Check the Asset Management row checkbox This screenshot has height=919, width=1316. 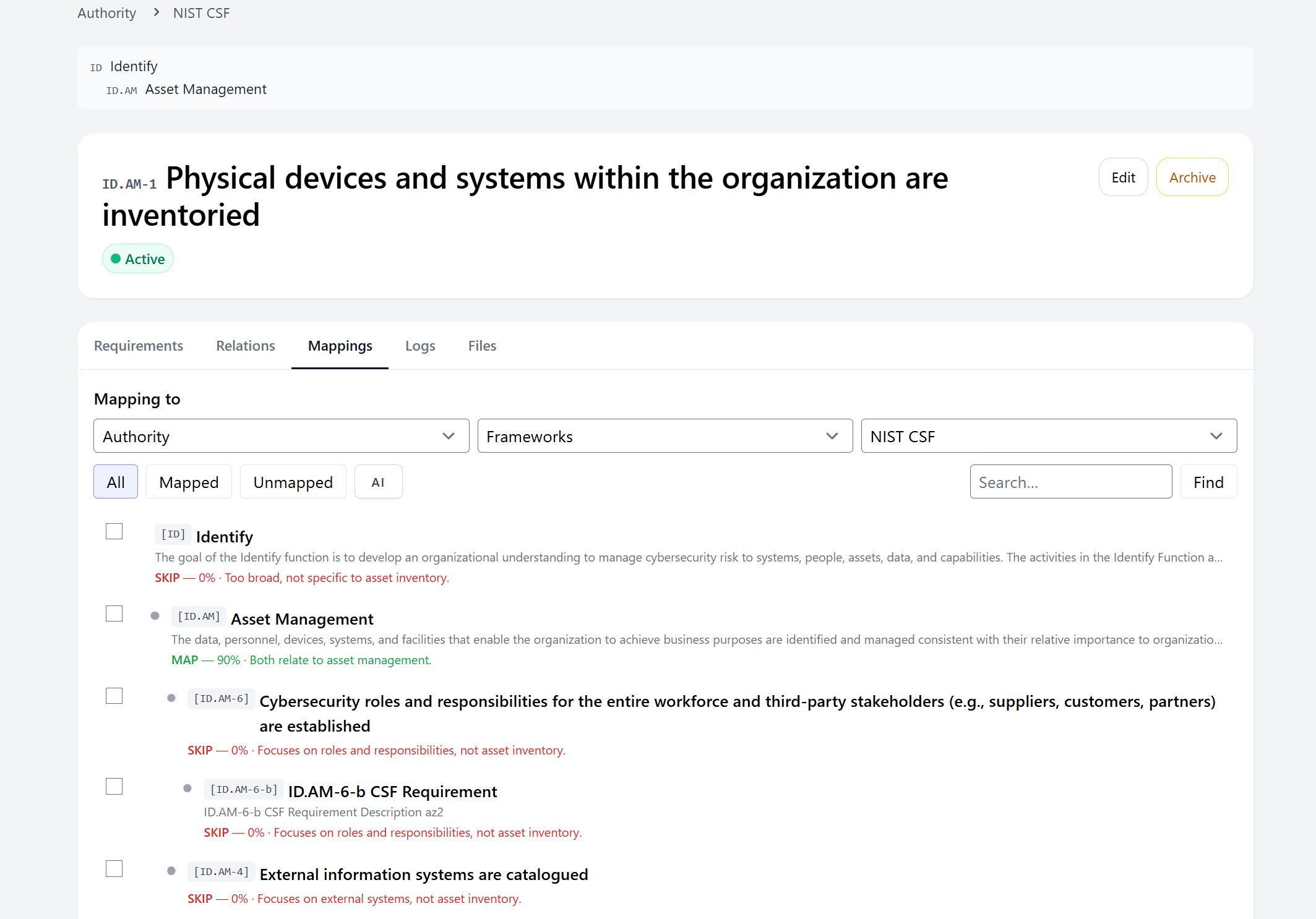pyautogui.click(x=114, y=613)
